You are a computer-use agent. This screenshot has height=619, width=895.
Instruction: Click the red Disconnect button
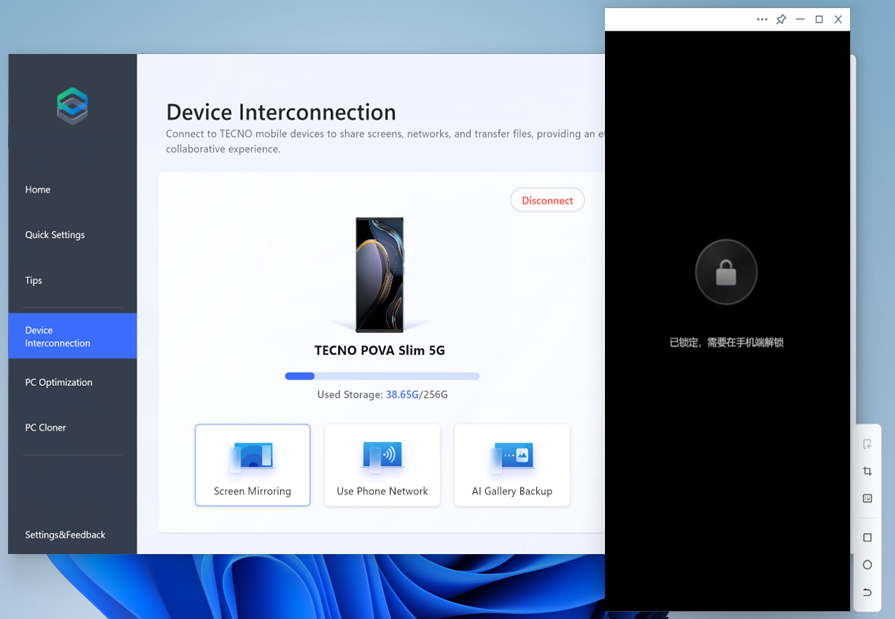547,200
